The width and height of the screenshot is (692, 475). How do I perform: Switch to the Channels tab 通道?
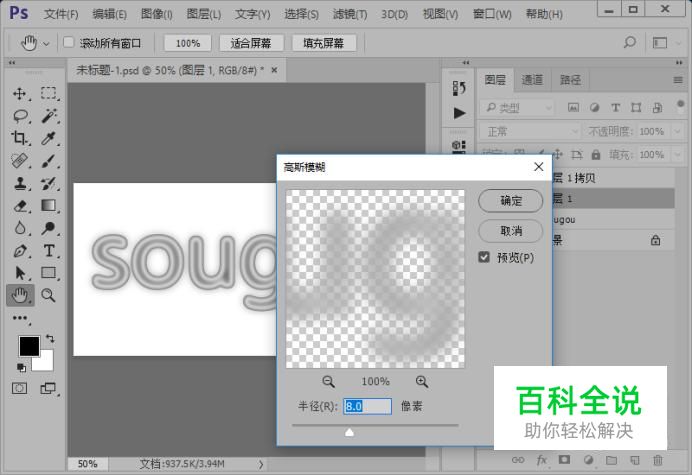point(532,80)
